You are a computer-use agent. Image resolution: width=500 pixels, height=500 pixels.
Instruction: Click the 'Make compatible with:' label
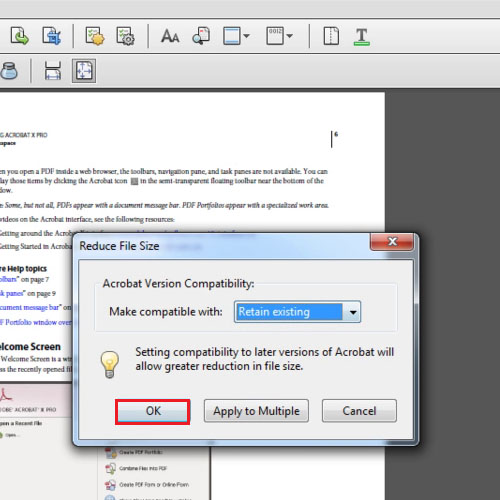(x=166, y=312)
